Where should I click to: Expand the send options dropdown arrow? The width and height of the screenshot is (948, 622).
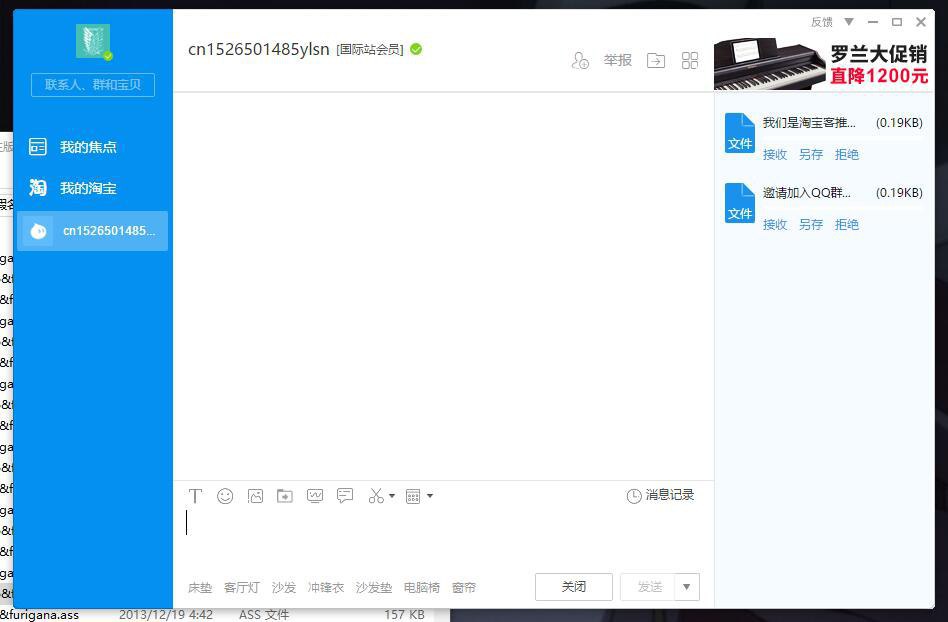click(687, 587)
